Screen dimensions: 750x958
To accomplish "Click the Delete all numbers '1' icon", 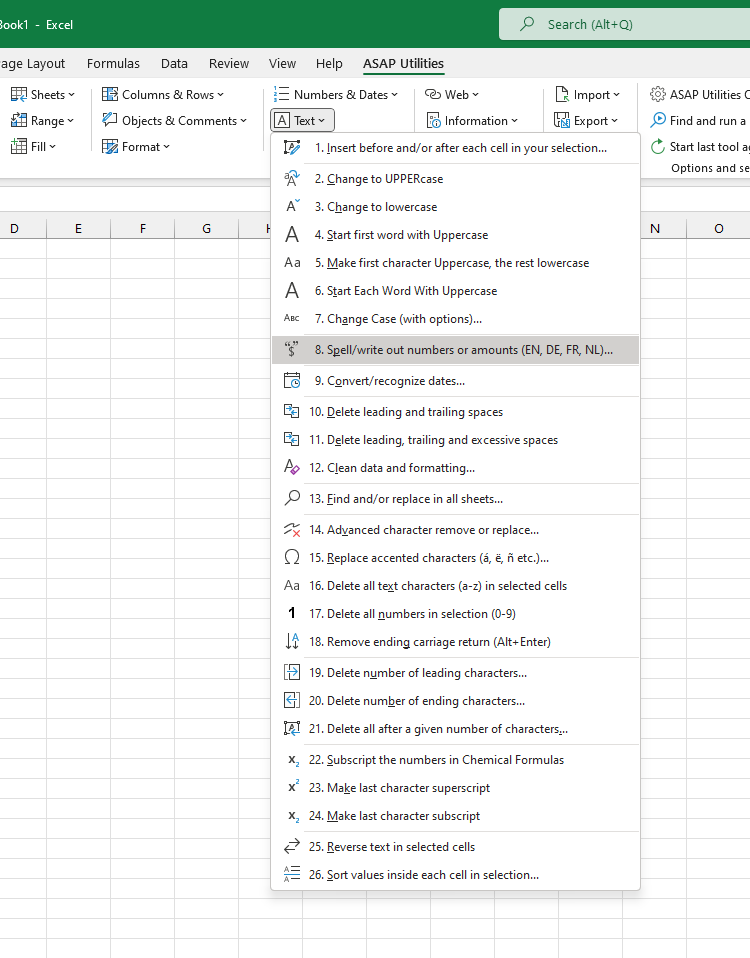I will click(292, 613).
